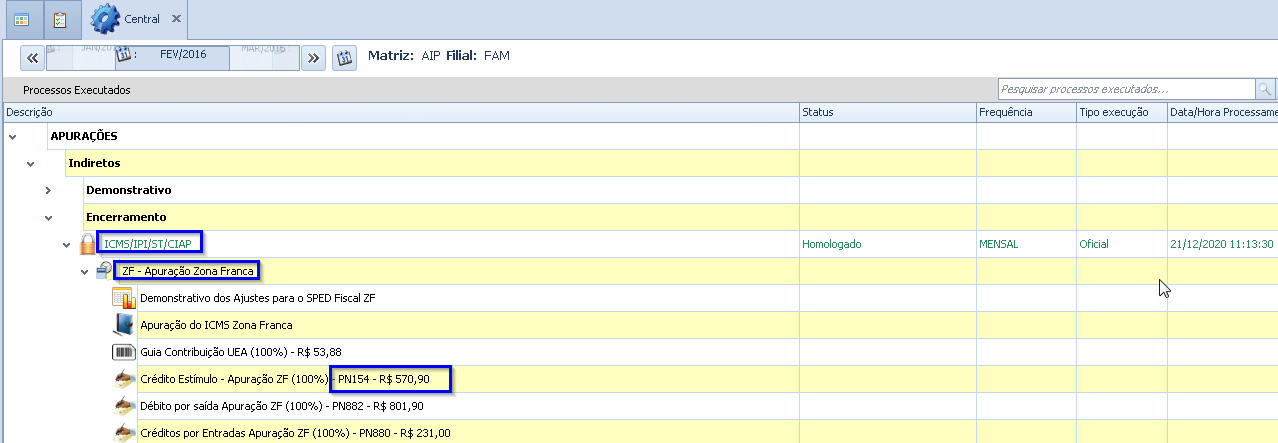Screen dimensions: 1278x443
Task: Collapse the ZF - Apuração Zona Franca node
Action: [84, 271]
